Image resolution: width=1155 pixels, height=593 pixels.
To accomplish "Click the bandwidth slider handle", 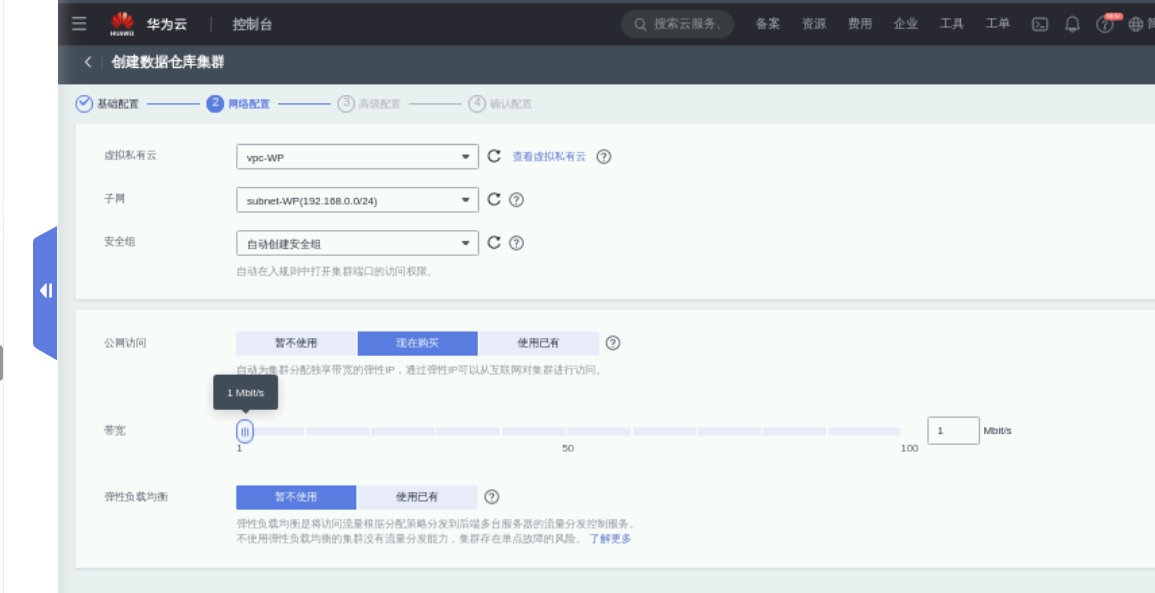I will pos(245,432).
